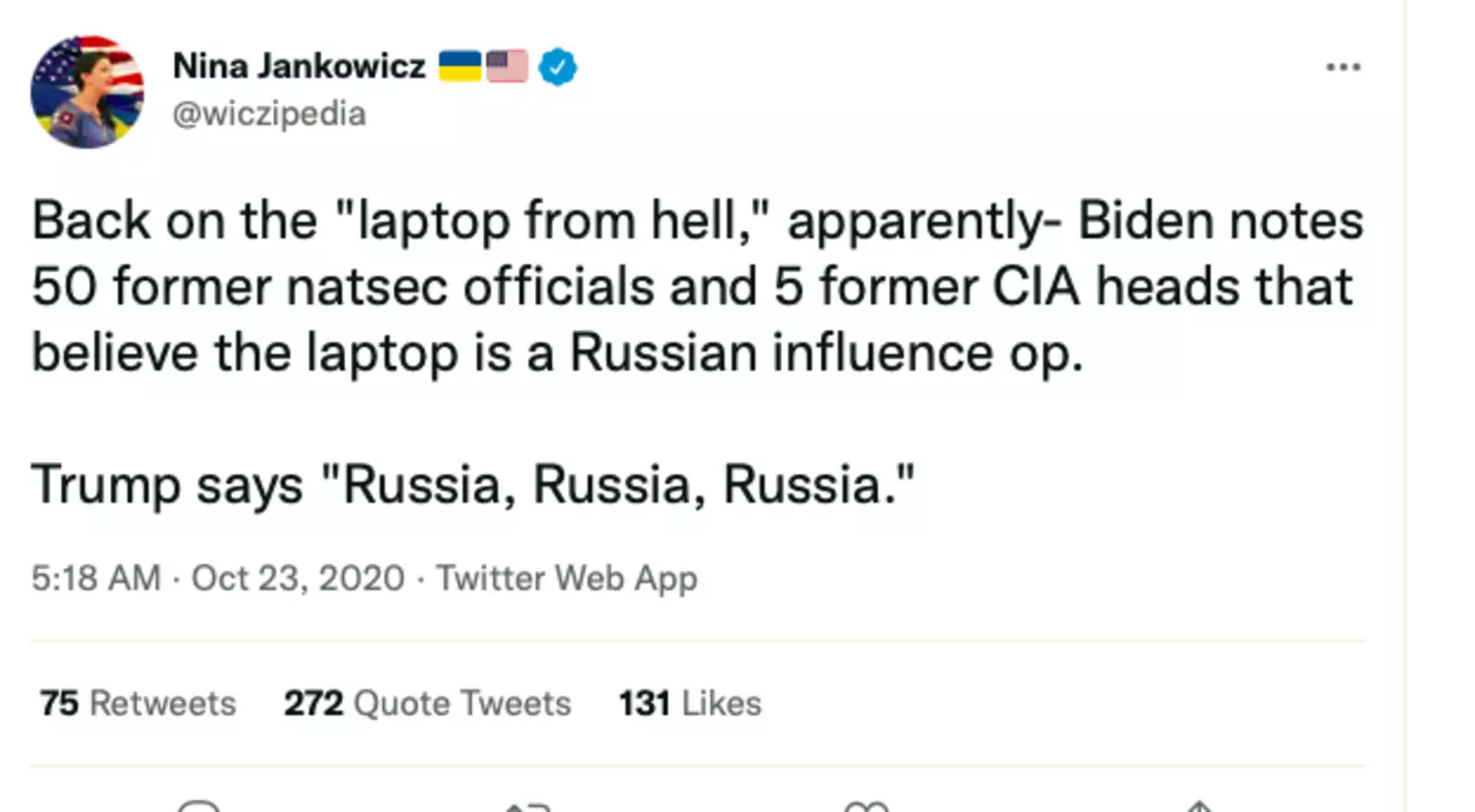
Task: Click the 5:18 AM time stamp
Action: (x=96, y=579)
